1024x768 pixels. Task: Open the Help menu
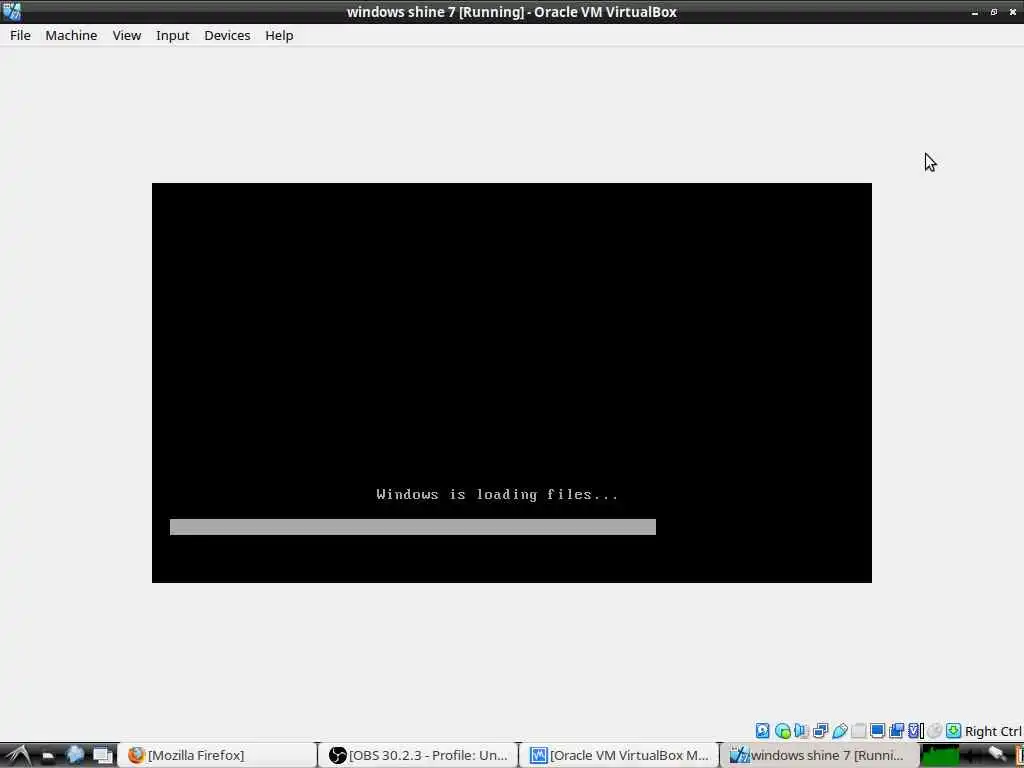point(279,35)
